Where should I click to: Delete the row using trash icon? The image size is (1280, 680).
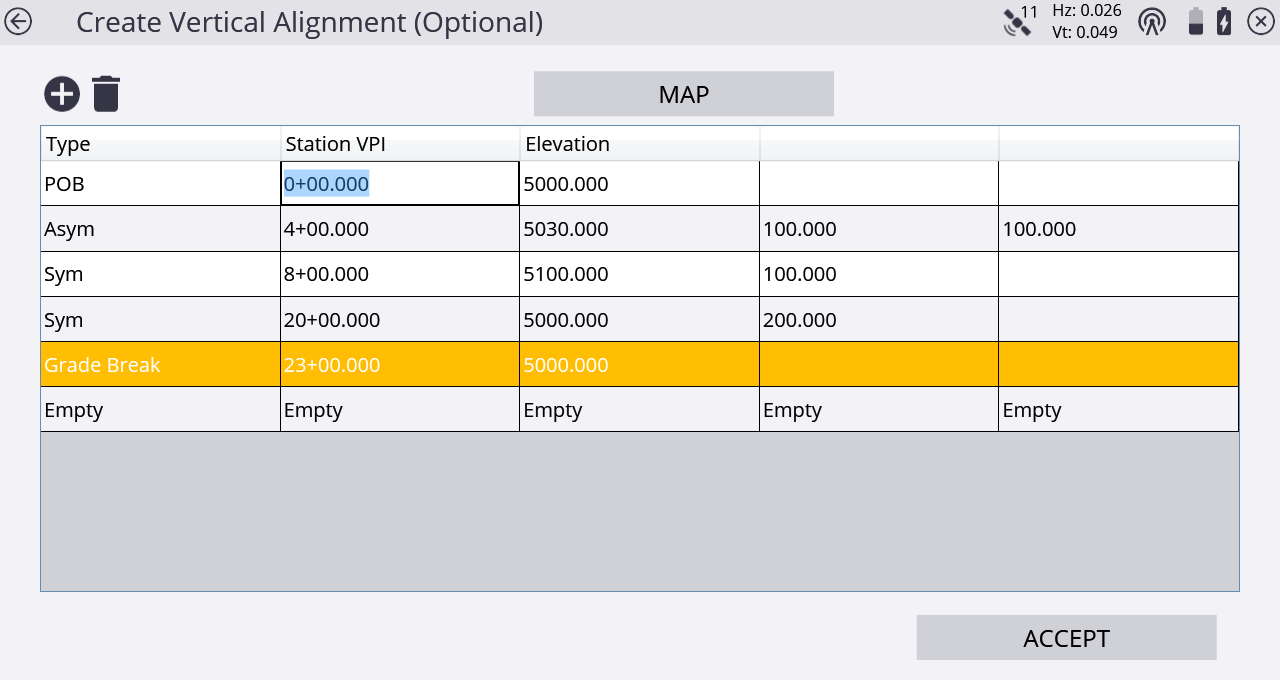106,94
